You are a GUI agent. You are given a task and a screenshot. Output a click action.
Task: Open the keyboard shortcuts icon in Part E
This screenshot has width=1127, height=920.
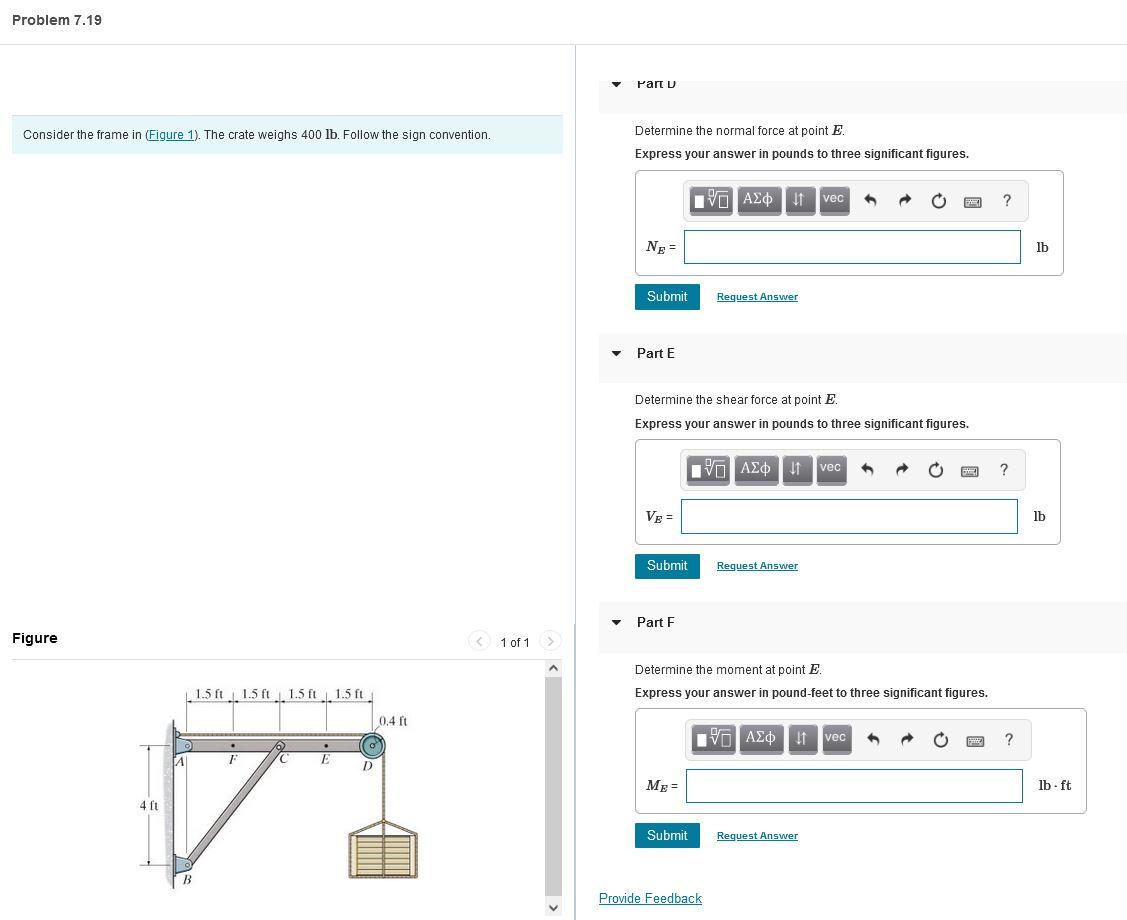(969, 470)
